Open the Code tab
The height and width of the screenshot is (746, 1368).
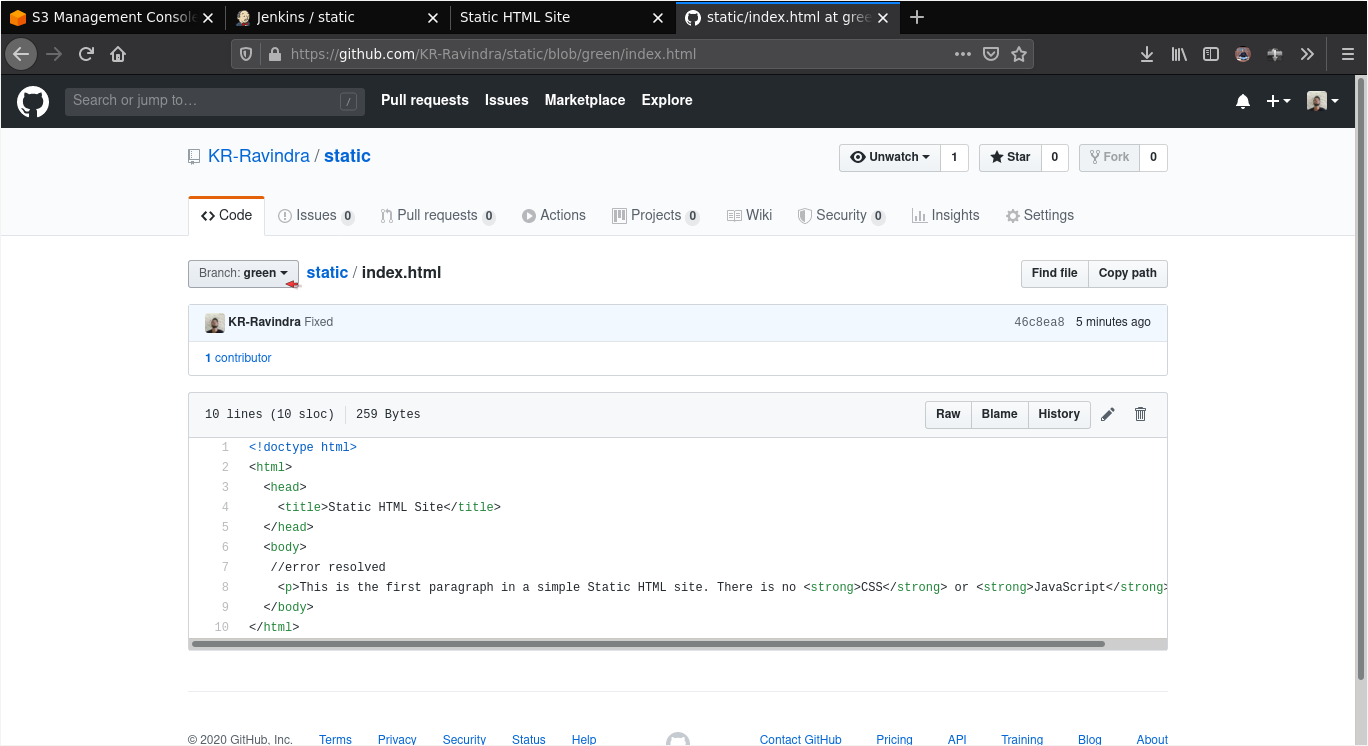[x=226, y=215]
